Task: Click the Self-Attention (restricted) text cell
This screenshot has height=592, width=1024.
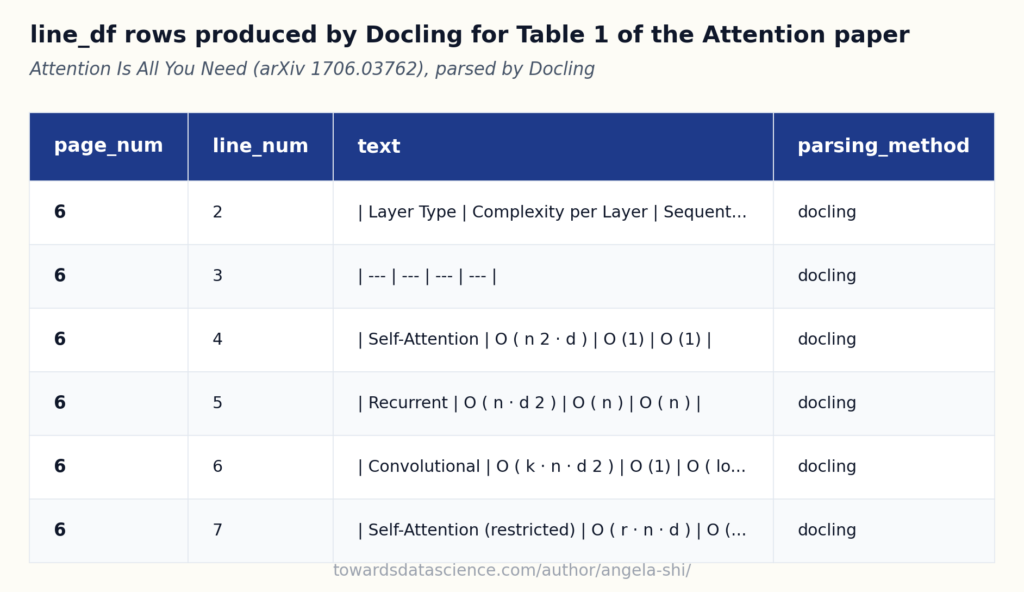Action: click(552, 530)
